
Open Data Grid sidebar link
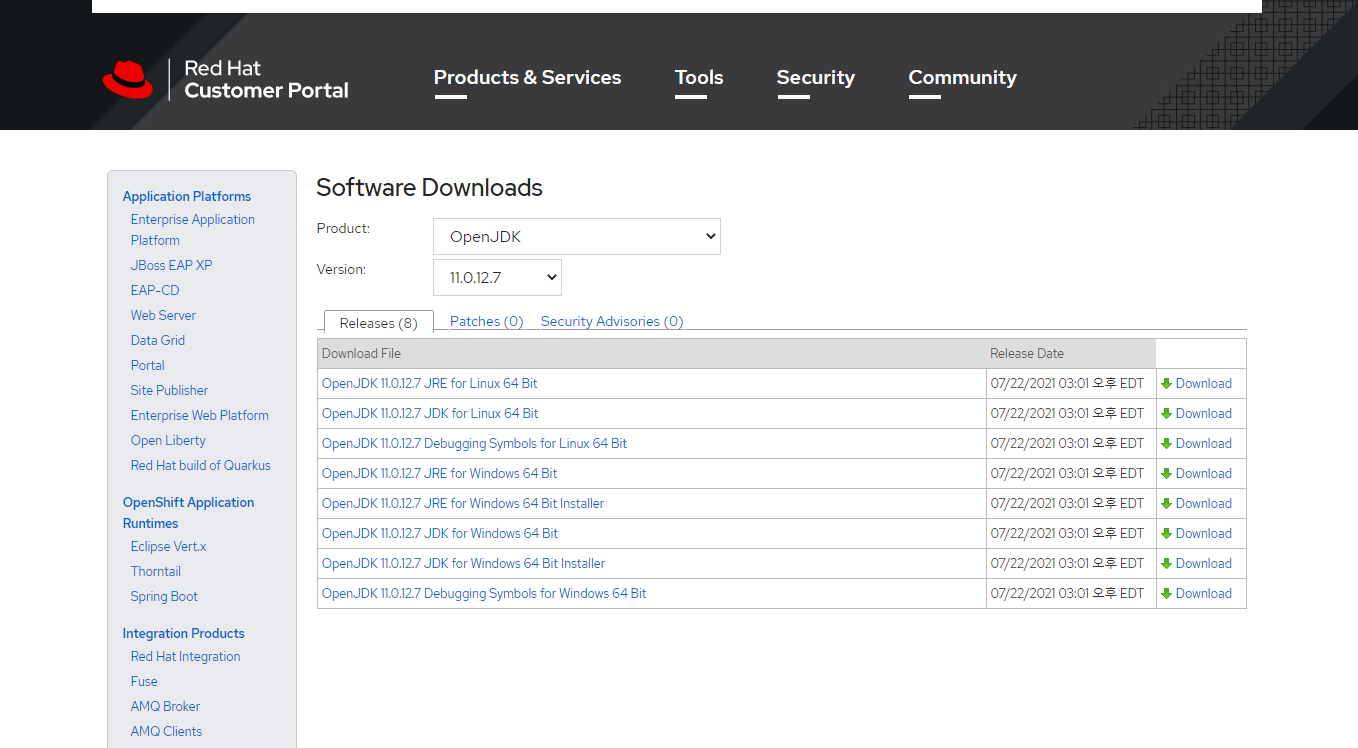(x=158, y=341)
